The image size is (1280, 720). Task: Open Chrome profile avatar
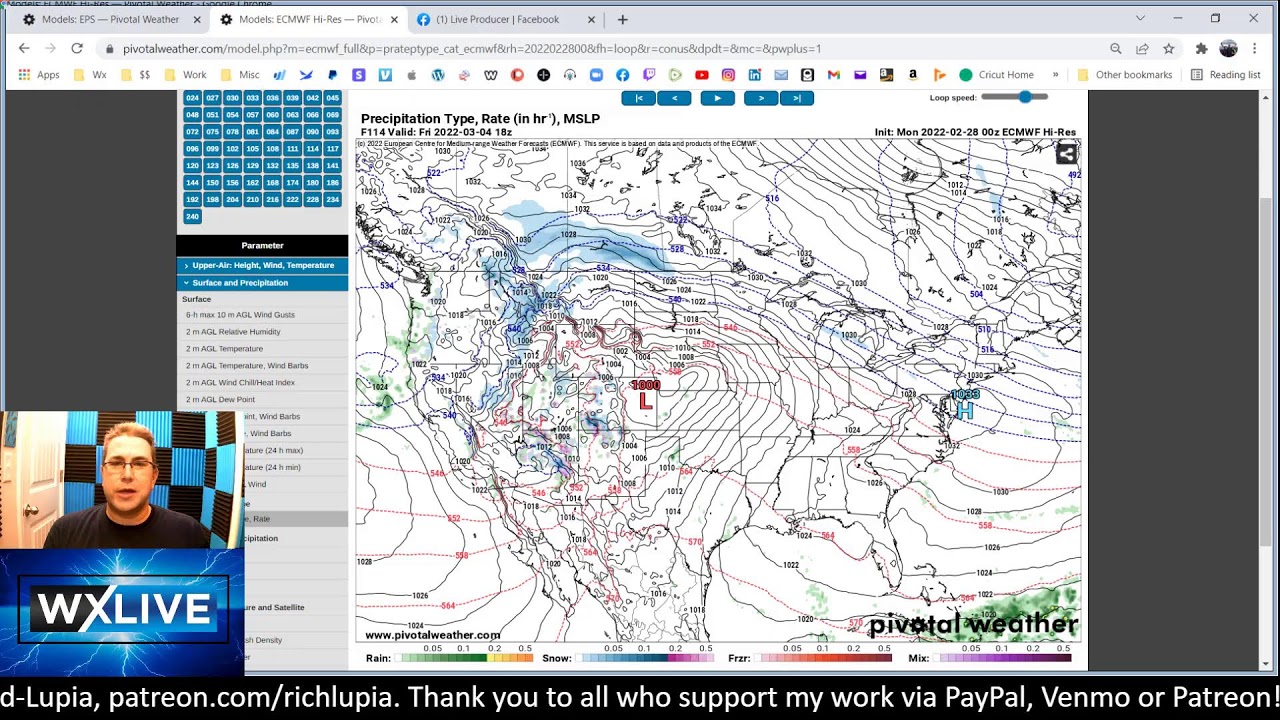click(x=1229, y=48)
